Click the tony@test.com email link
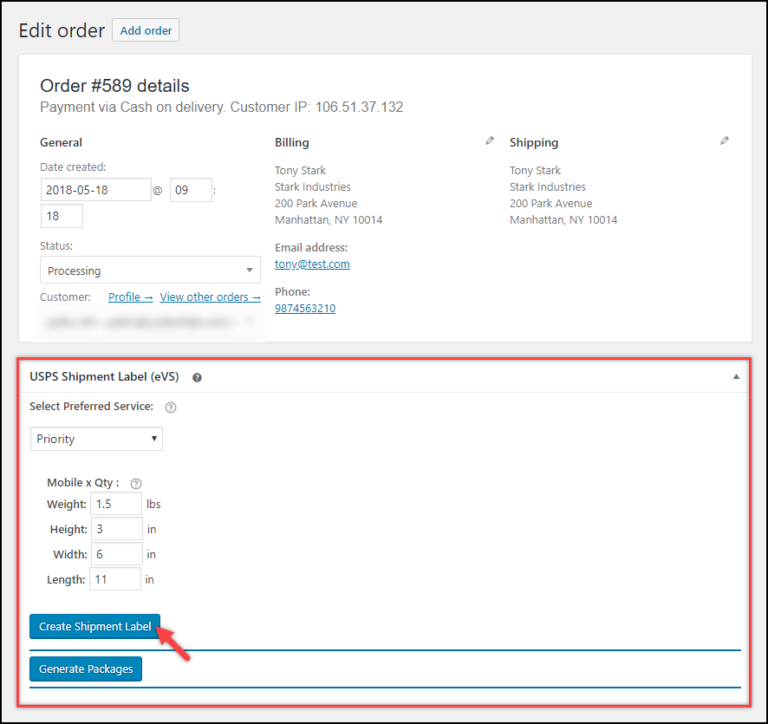The height and width of the screenshot is (724, 768). (x=312, y=264)
